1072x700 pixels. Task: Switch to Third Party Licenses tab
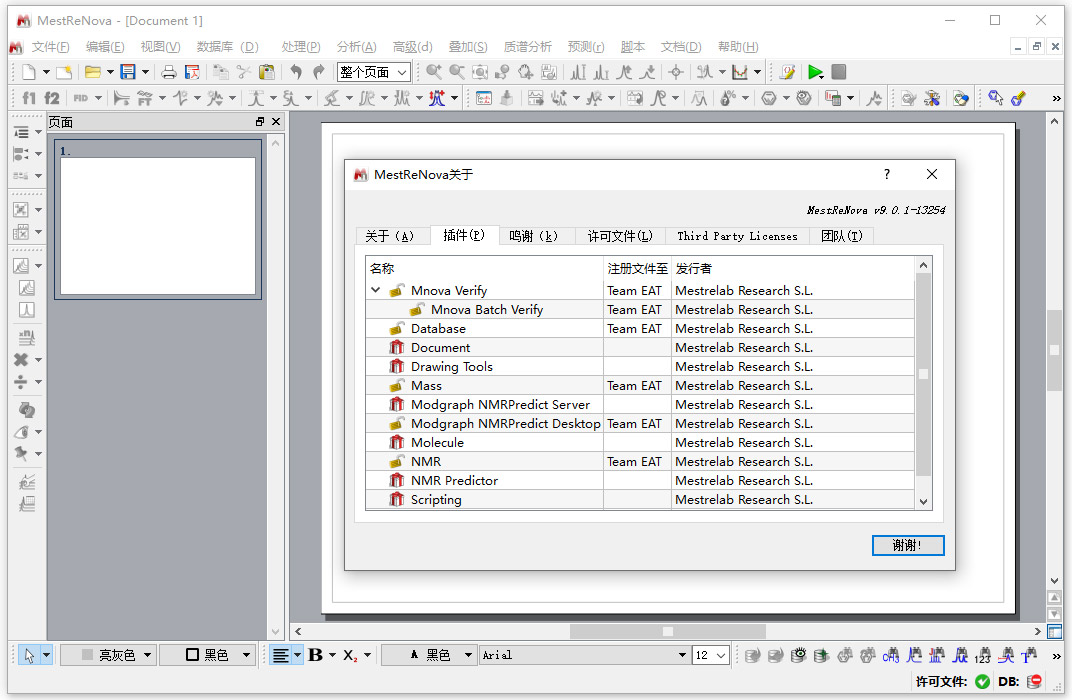click(x=737, y=236)
